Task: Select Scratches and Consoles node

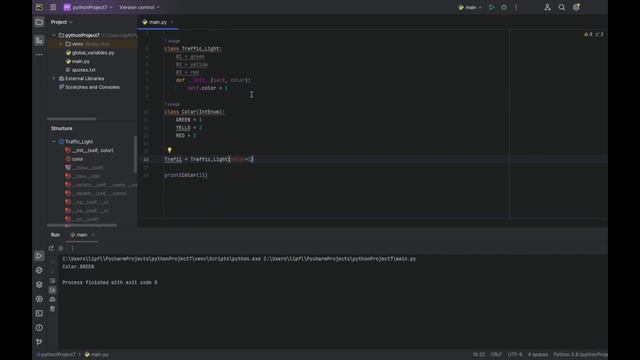Action: (89, 87)
